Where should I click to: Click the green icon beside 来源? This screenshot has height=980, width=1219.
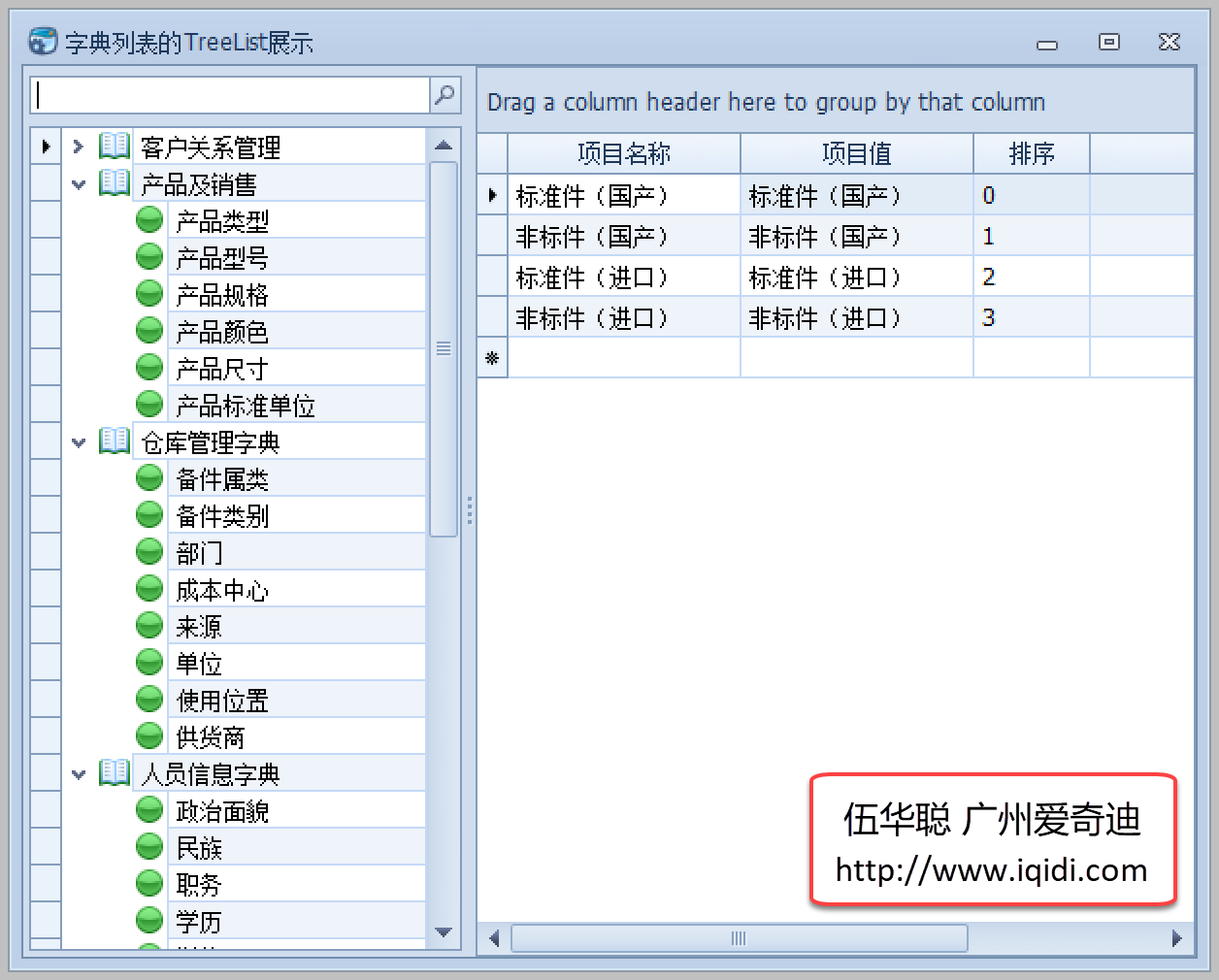149,626
